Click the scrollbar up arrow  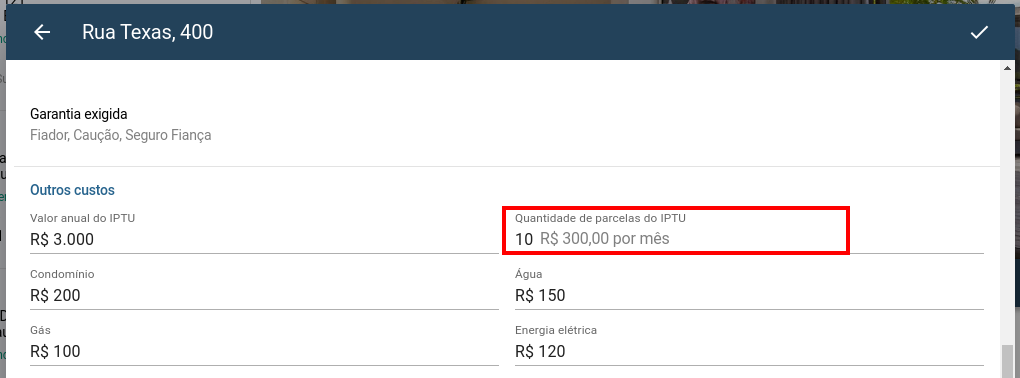[1007, 68]
